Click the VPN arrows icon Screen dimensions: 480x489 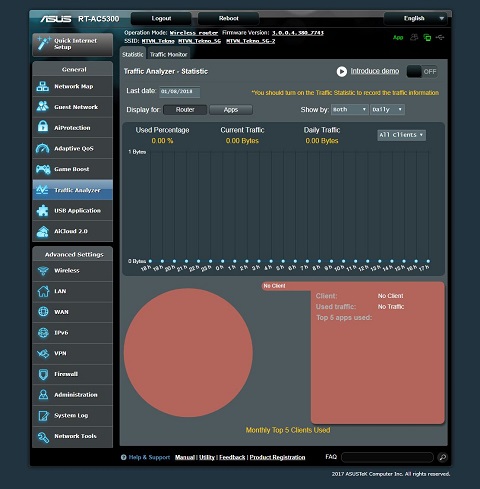[x=43, y=353]
